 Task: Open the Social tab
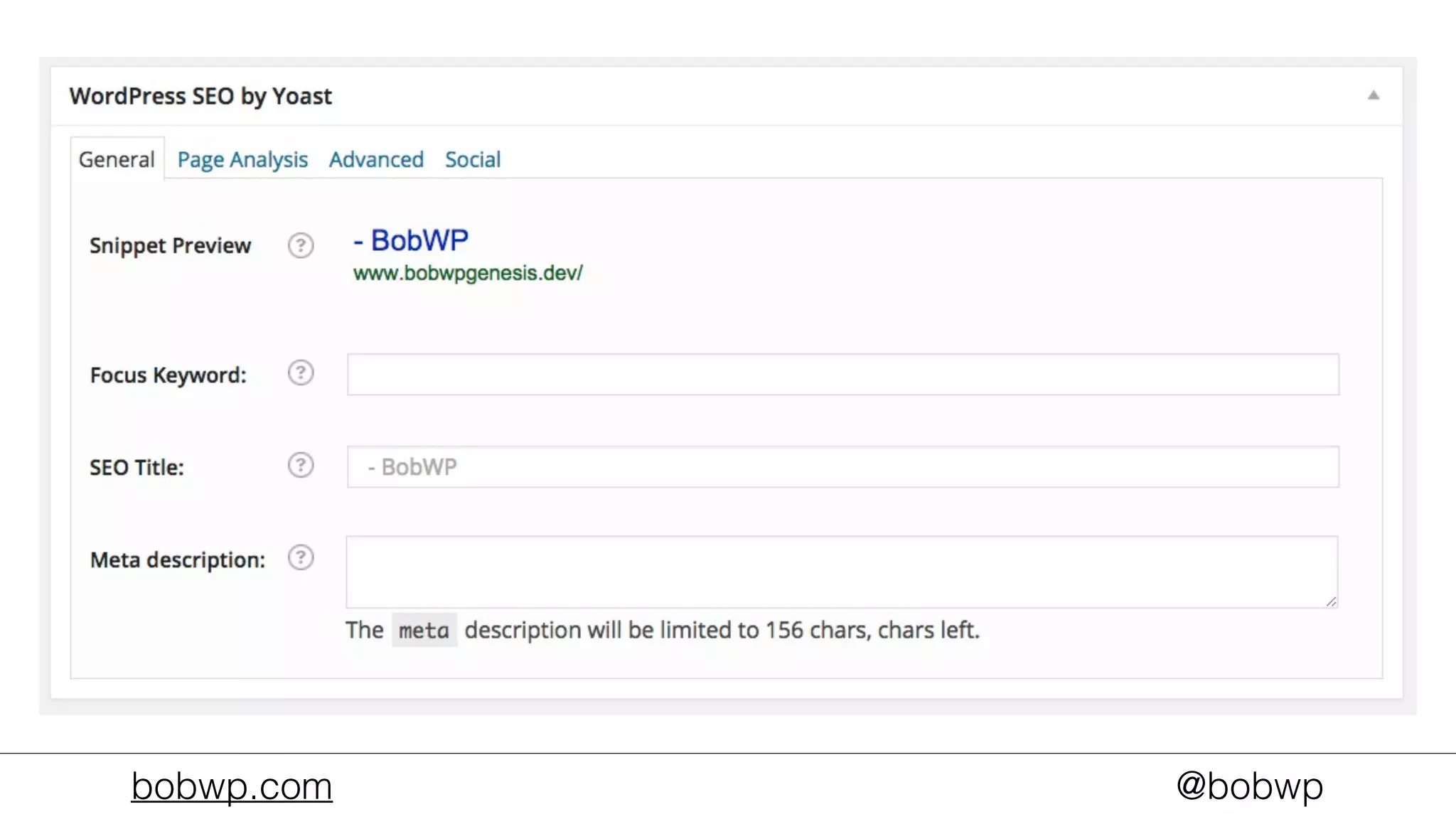point(473,159)
